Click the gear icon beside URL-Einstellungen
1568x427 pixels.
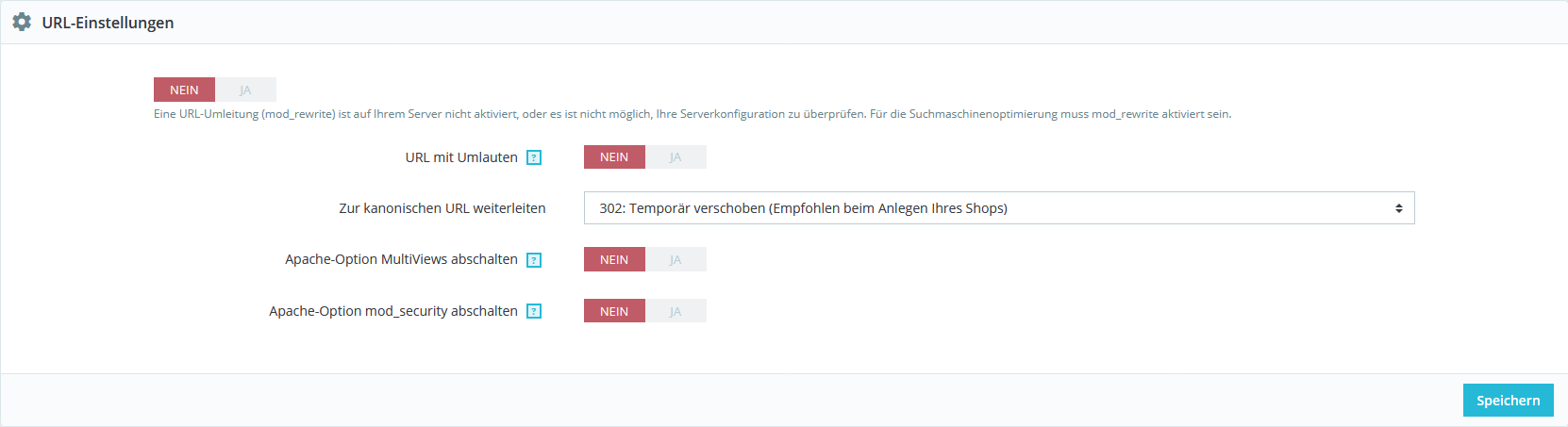pyautogui.click(x=22, y=22)
